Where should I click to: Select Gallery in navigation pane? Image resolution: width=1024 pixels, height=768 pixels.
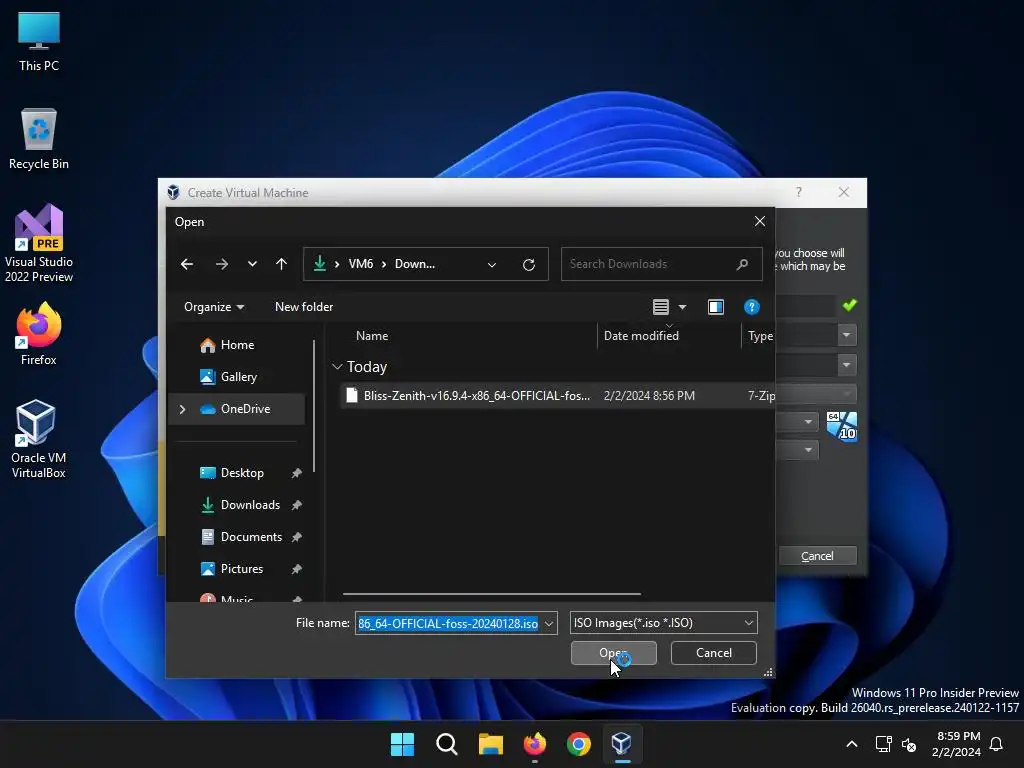point(236,377)
